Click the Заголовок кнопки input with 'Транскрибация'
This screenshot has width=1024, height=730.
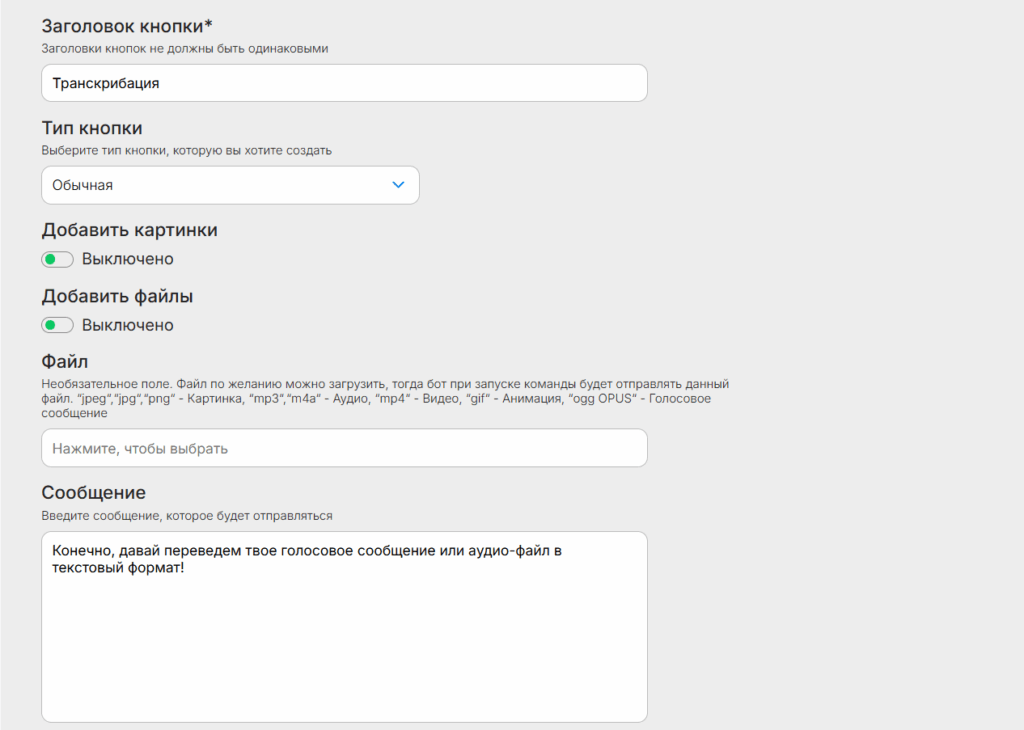pyautogui.click(x=344, y=84)
